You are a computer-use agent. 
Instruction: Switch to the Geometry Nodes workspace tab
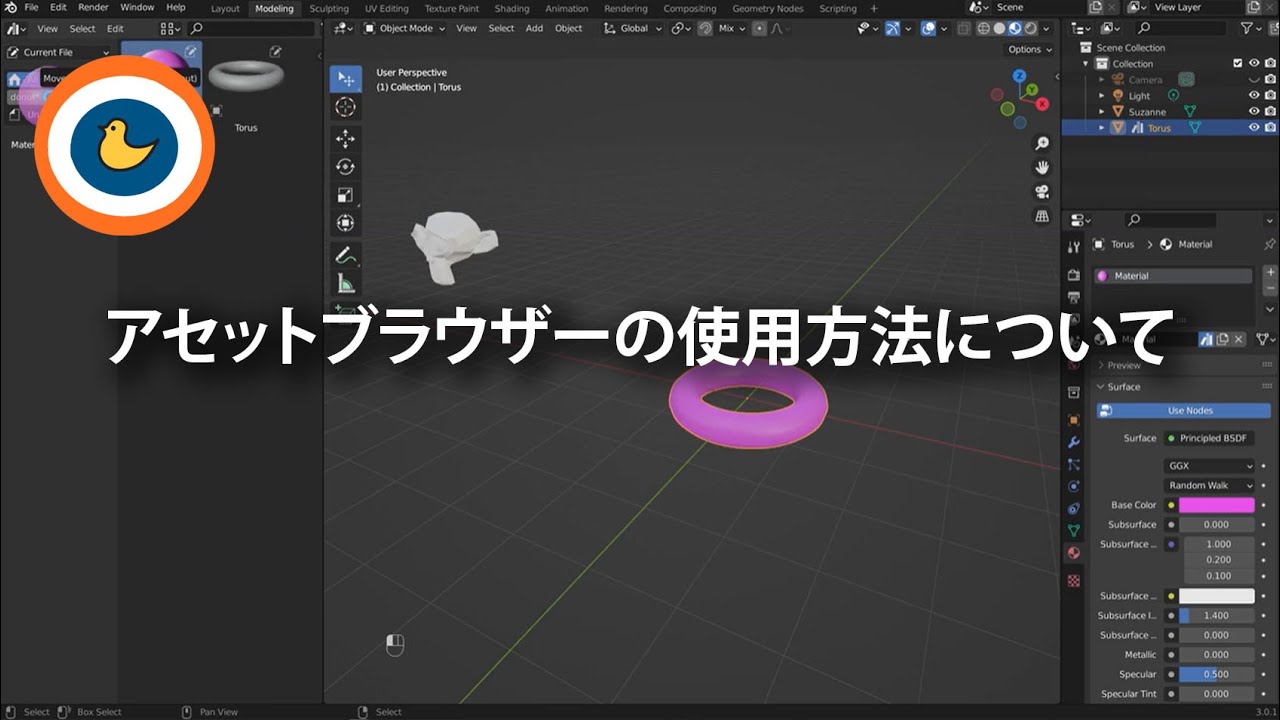pos(768,8)
